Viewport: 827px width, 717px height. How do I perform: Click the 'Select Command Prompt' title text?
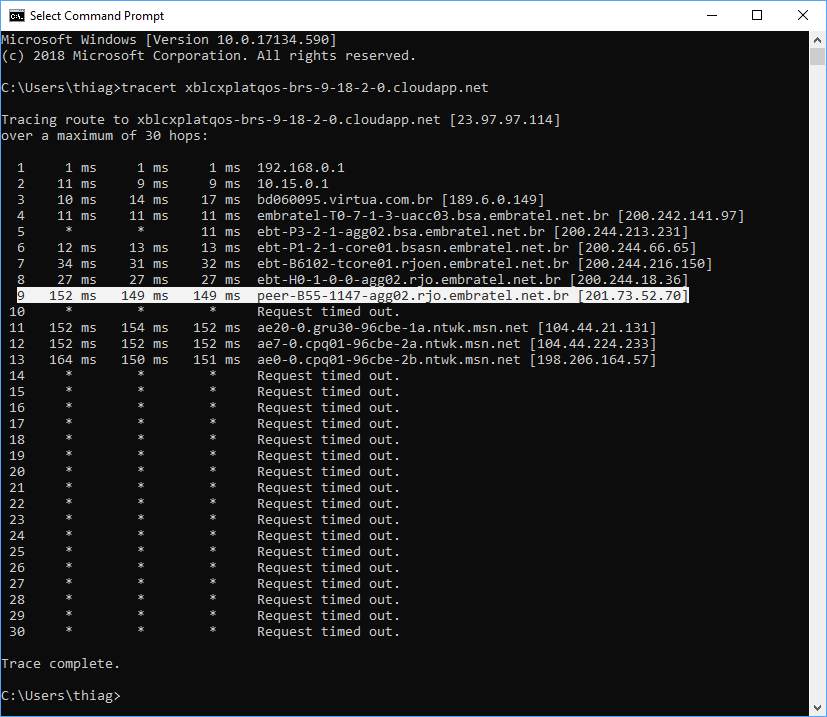pos(97,16)
